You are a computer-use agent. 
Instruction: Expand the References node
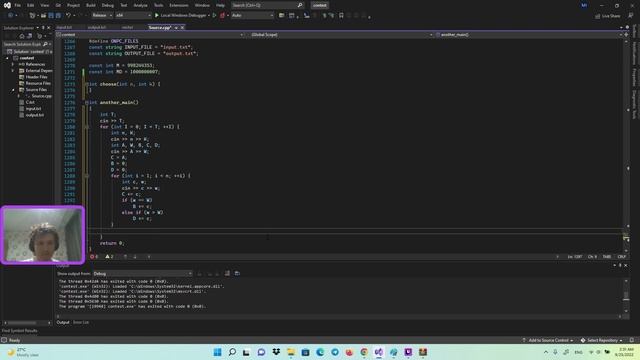click(13, 64)
